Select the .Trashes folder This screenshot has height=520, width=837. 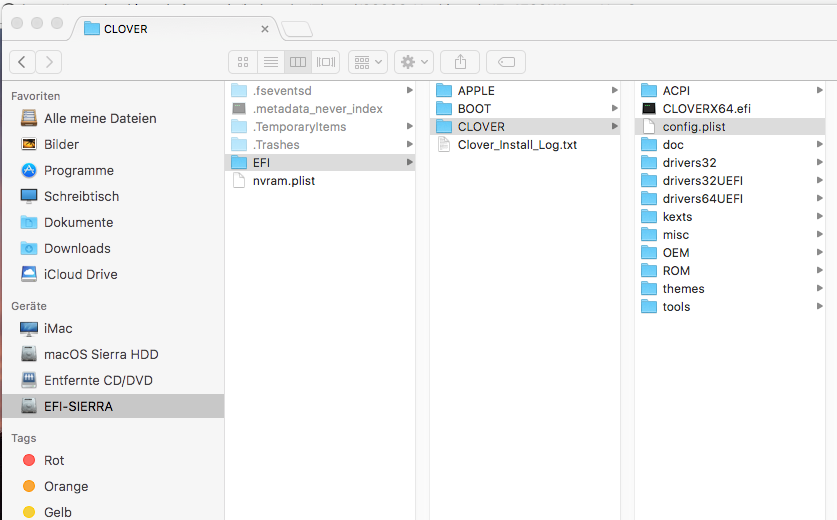pyautogui.click(x=320, y=145)
